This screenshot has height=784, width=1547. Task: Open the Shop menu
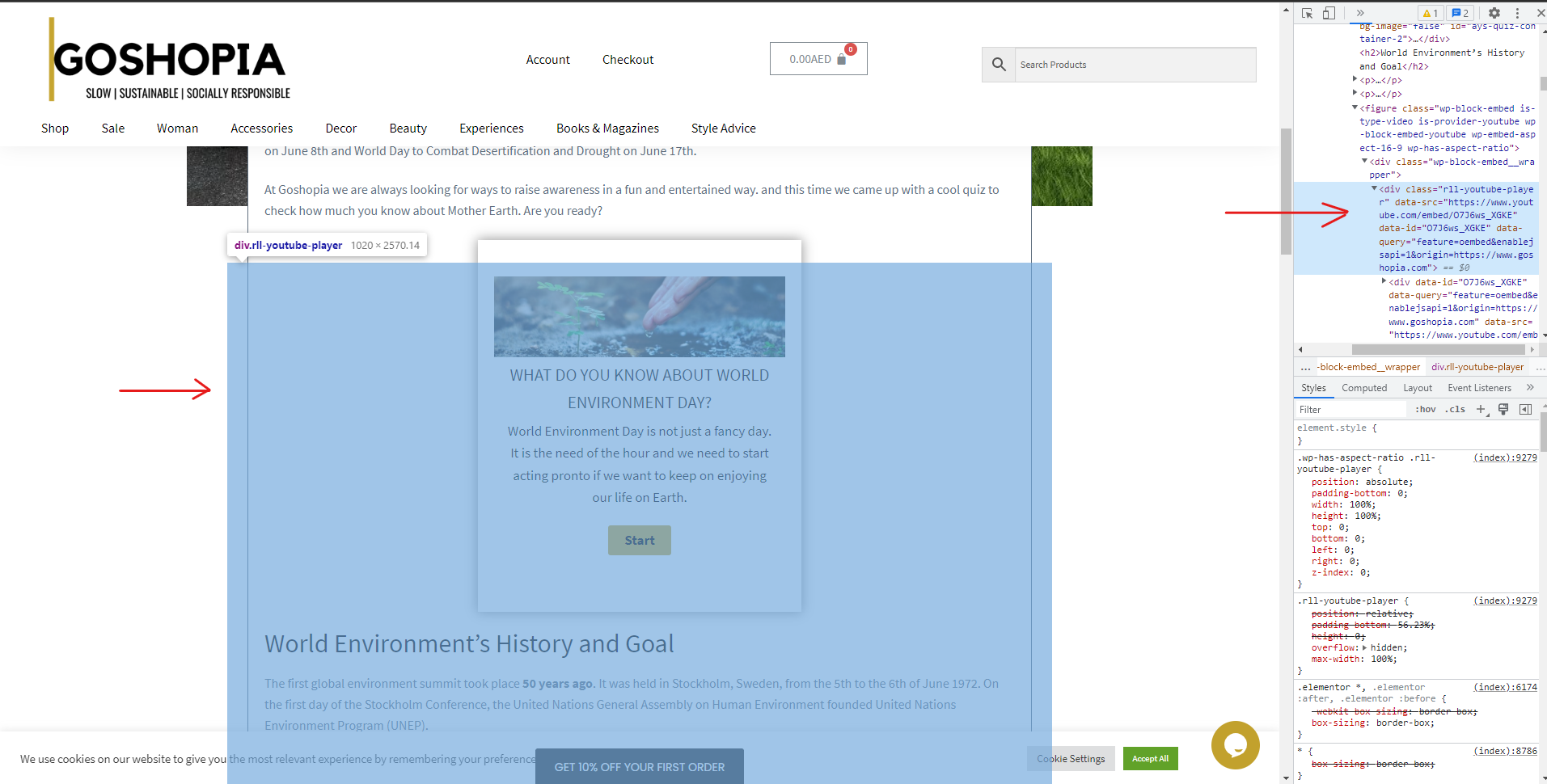point(55,129)
